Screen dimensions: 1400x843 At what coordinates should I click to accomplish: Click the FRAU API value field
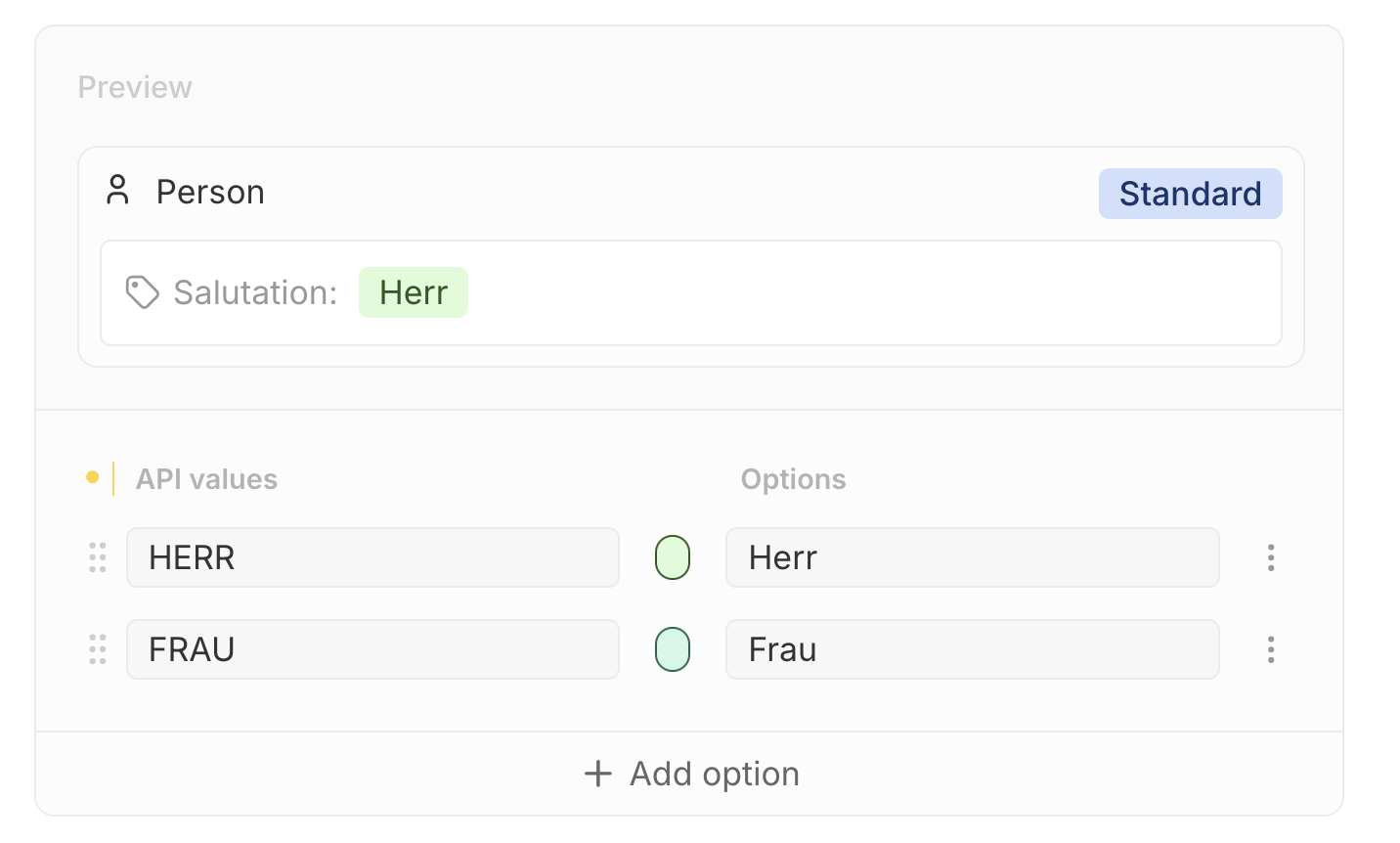(372, 649)
